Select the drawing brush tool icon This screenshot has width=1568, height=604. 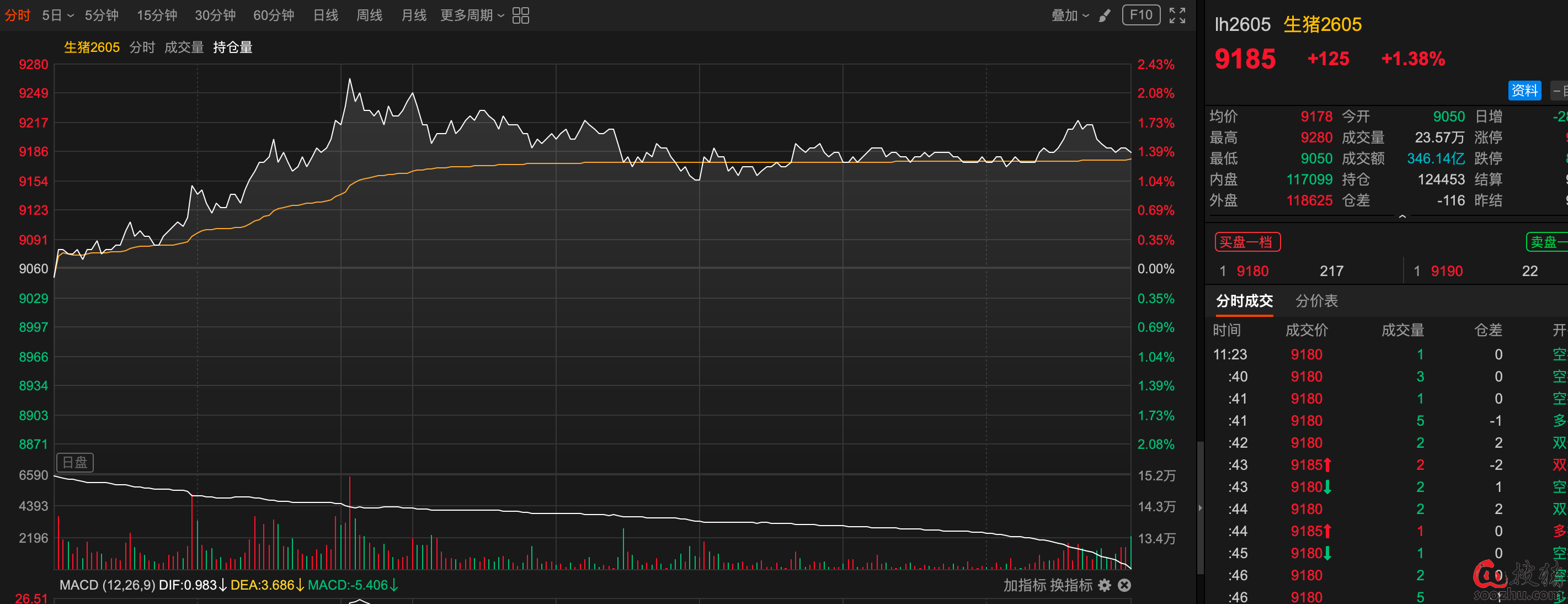click(x=1104, y=15)
